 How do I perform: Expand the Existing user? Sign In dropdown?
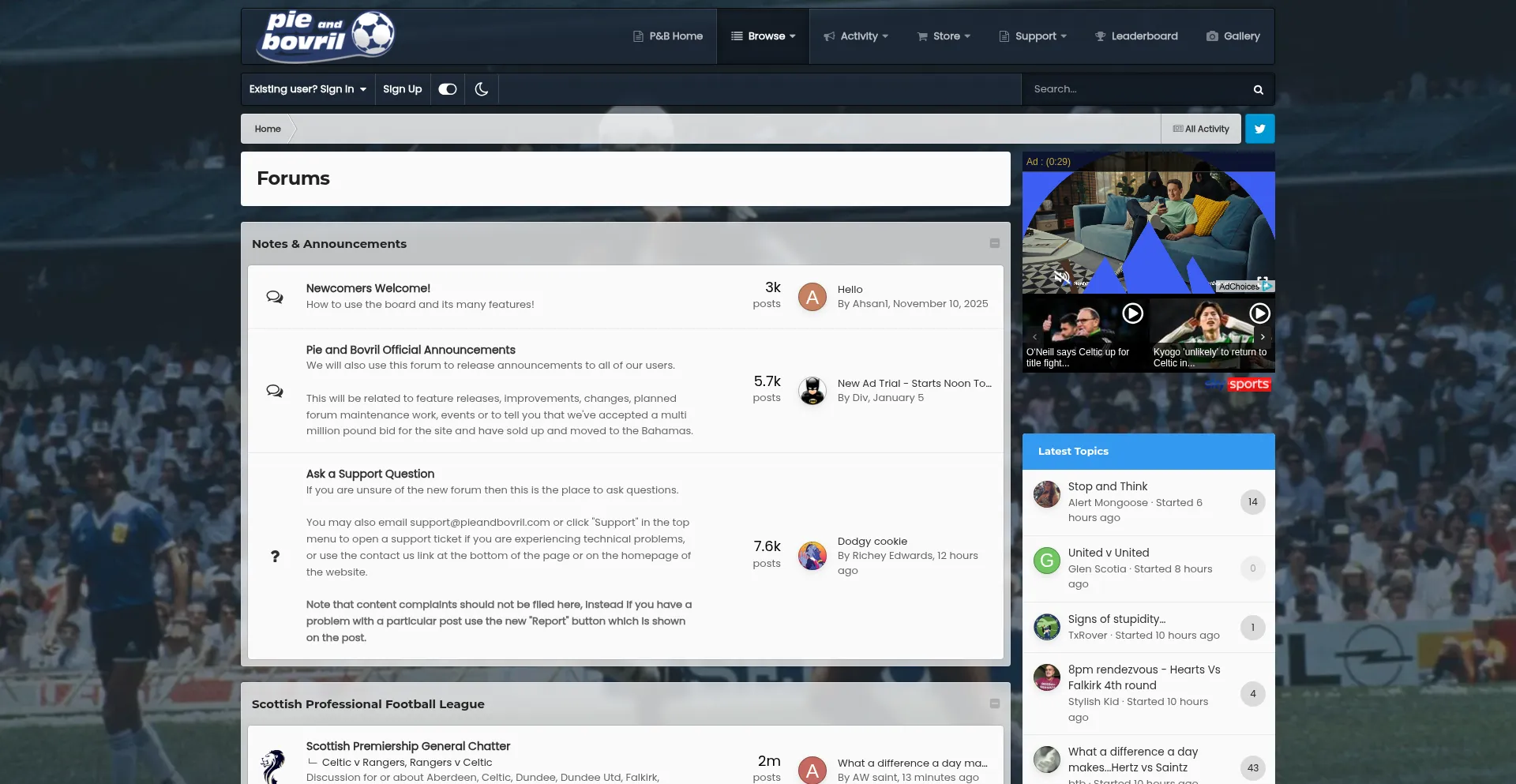307,89
